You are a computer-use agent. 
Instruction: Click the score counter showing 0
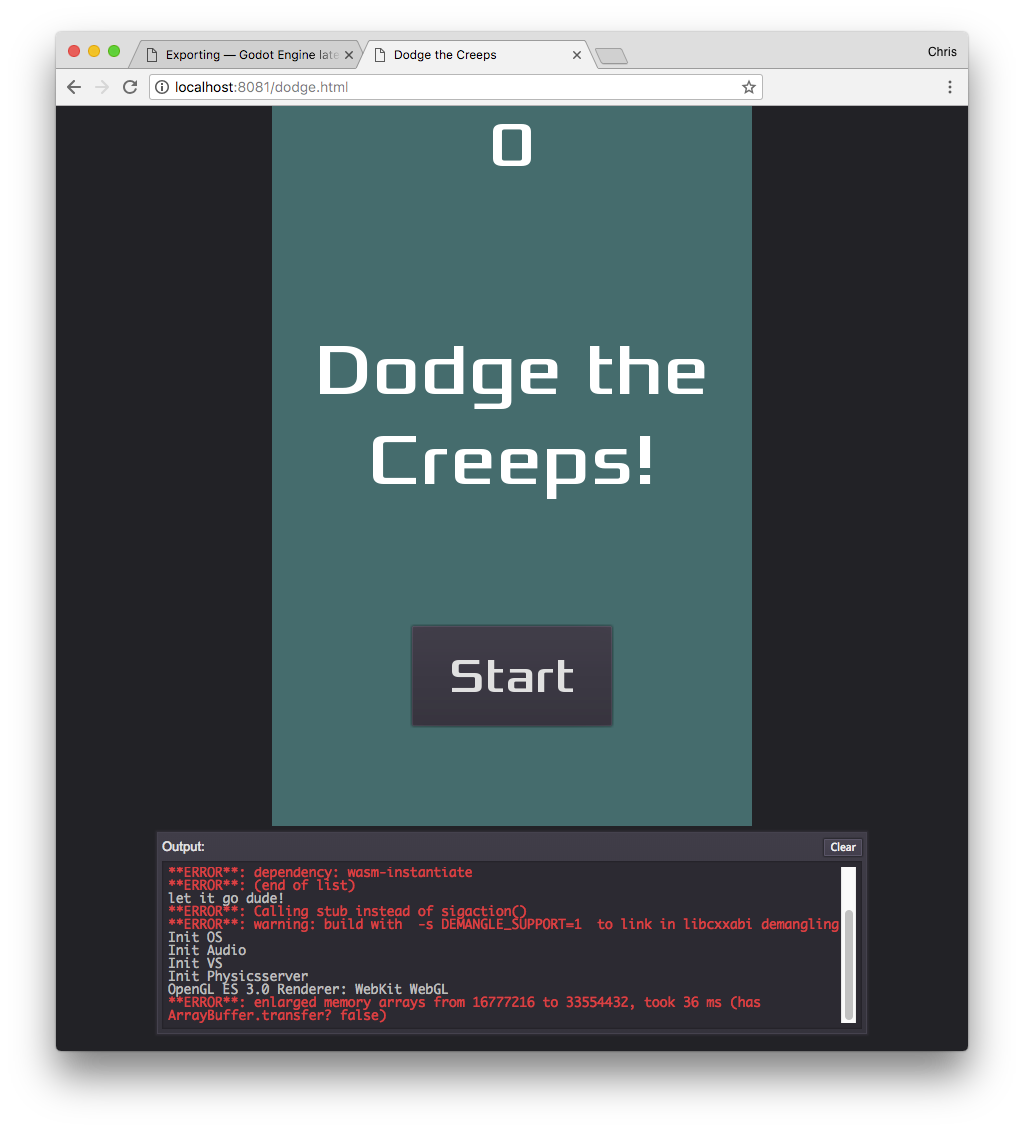pos(512,146)
